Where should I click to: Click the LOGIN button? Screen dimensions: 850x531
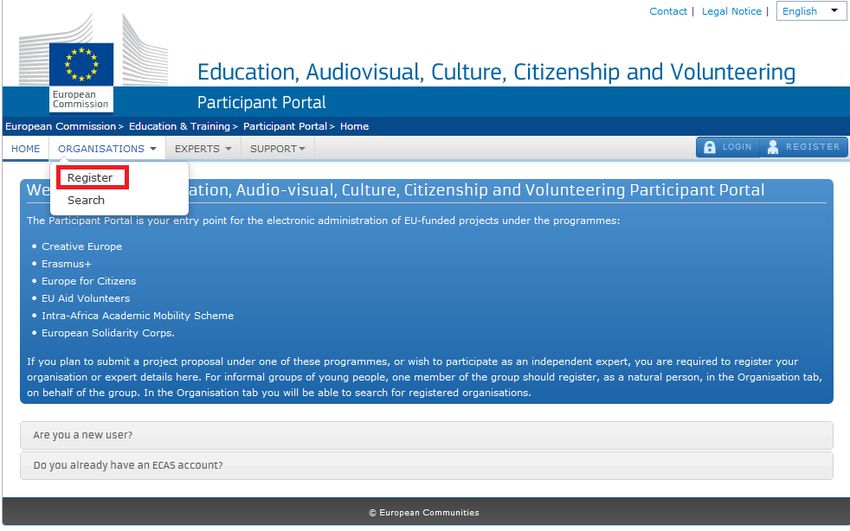(x=728, y=147)
